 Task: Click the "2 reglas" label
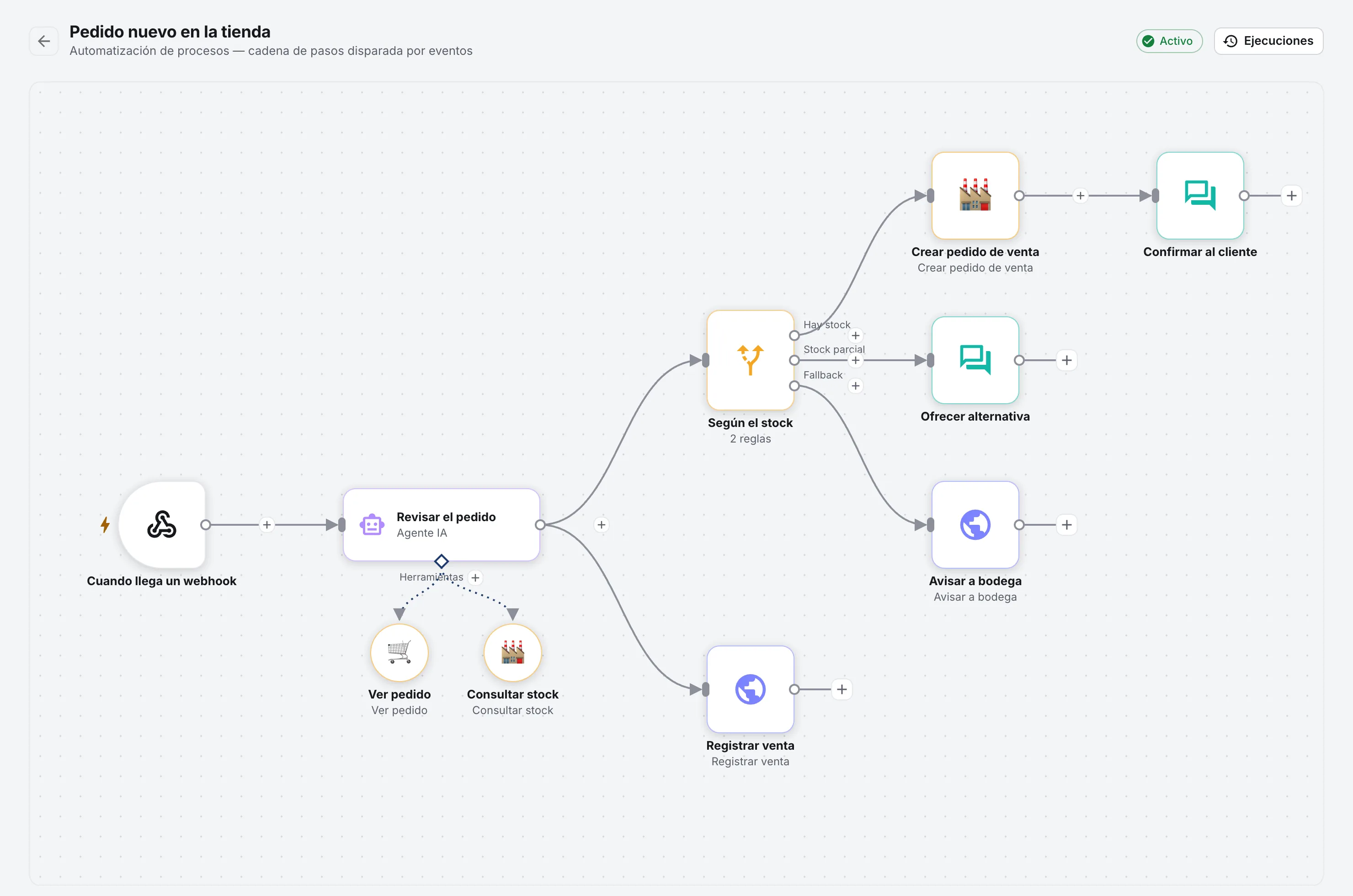click(x=750, y=439)
